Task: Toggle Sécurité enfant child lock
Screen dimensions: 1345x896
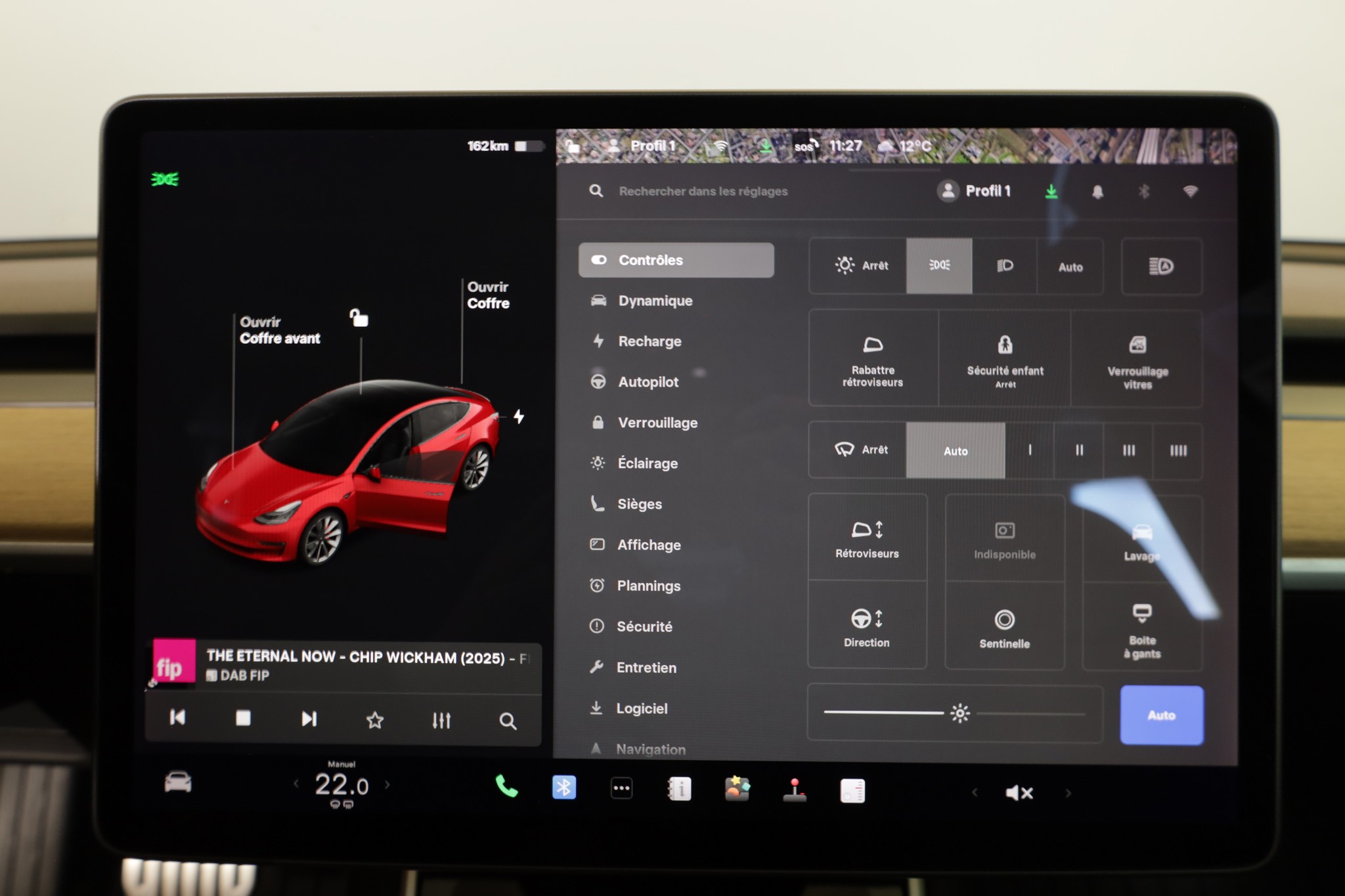Action: click(1005, 359)
